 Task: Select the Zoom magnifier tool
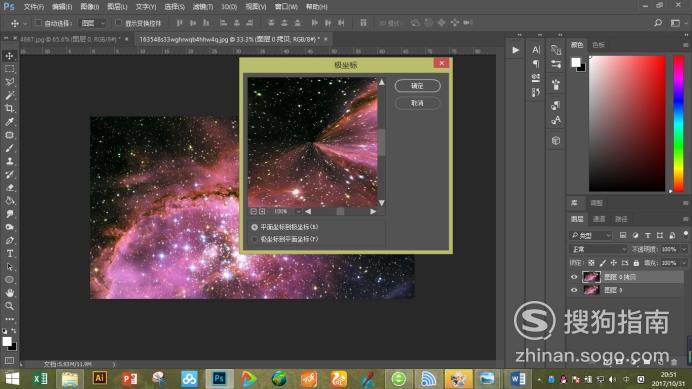tap(9, 306)
